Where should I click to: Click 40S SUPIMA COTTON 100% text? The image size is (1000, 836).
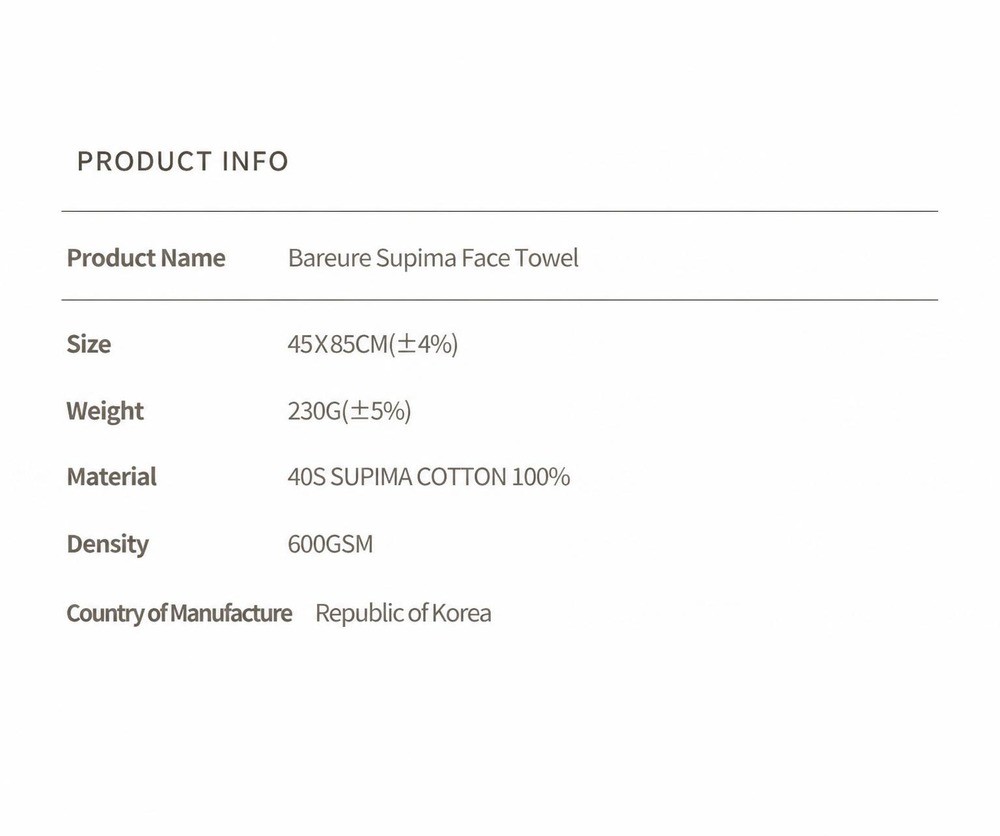click(429, 477)
